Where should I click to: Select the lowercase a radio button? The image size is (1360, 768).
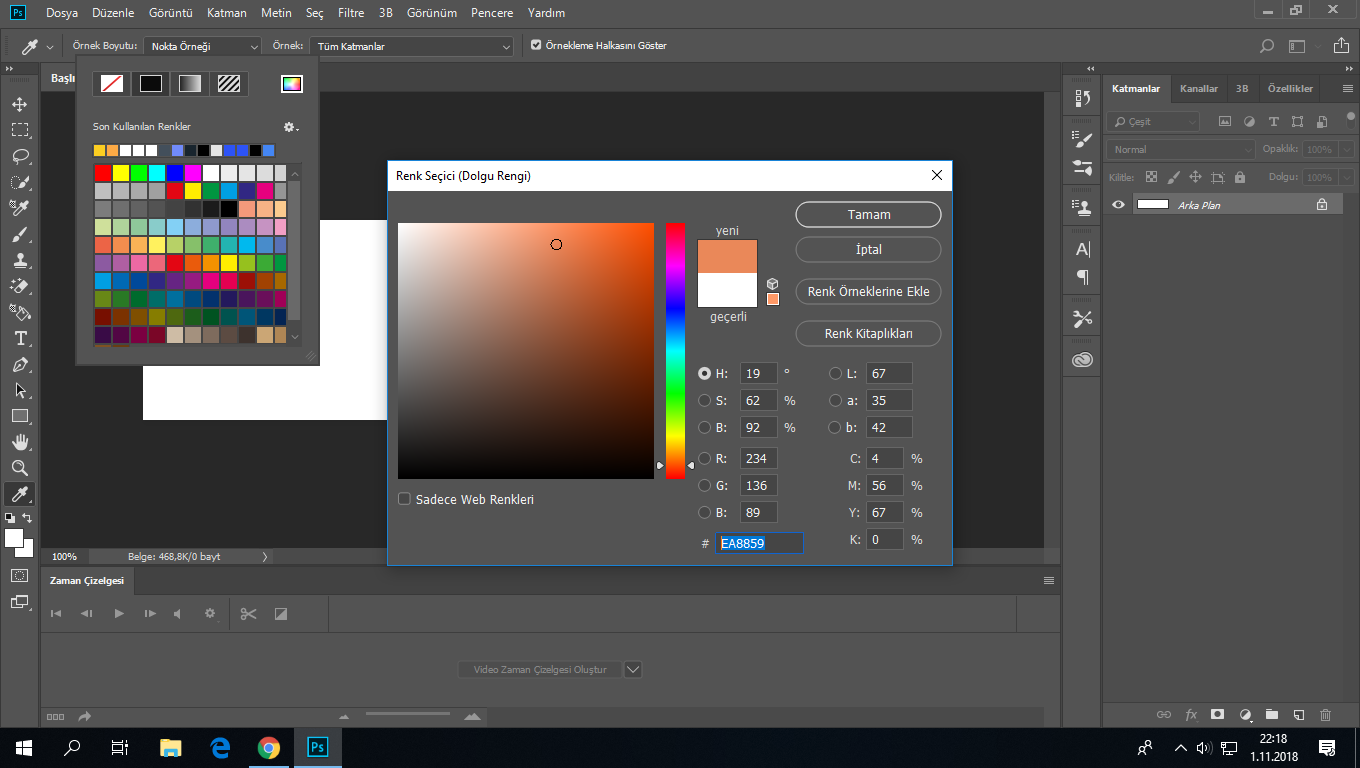[x=835, y=401]
